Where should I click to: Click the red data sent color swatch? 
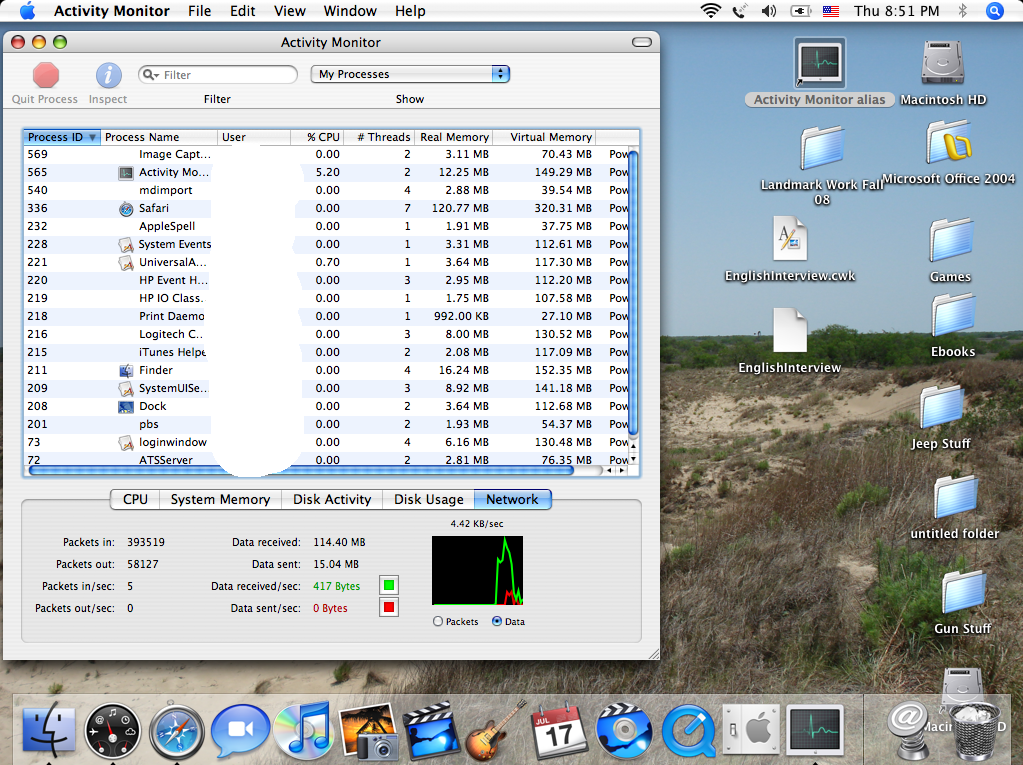click(388, 607)
